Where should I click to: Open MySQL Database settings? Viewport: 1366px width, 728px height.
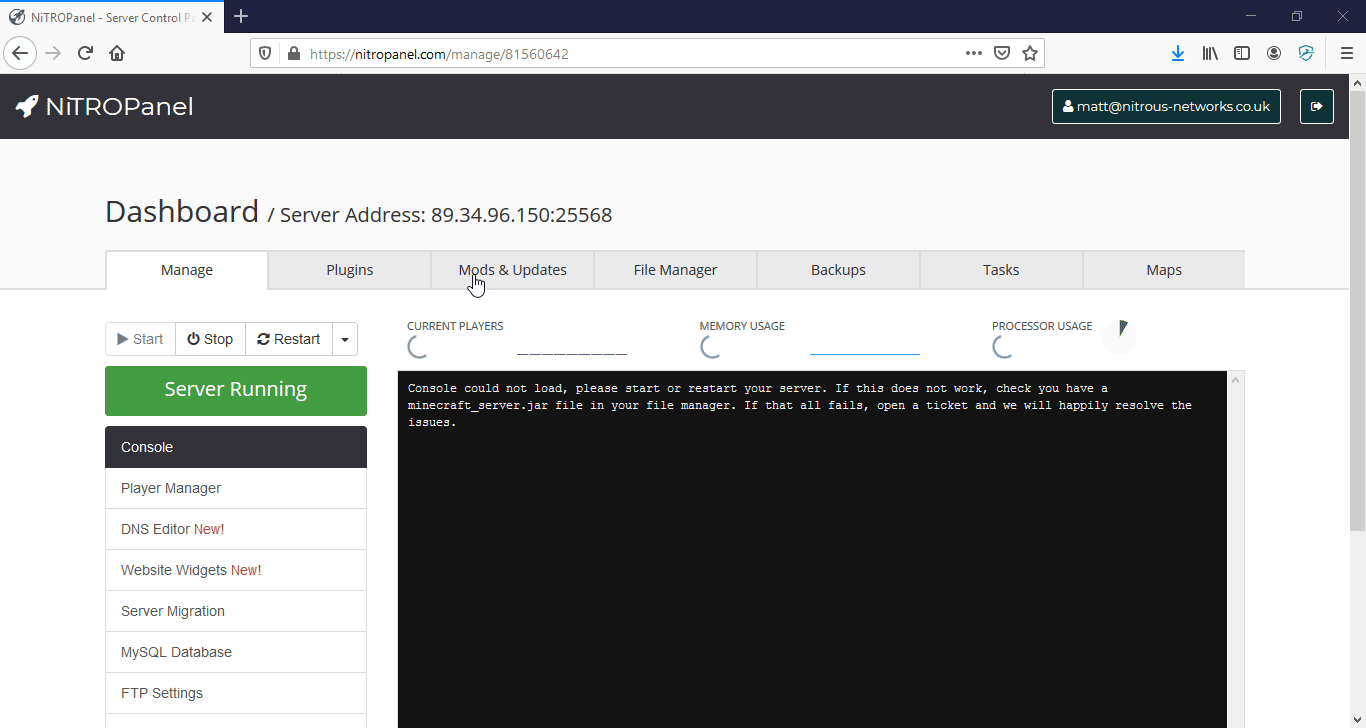tap(236, 652)
